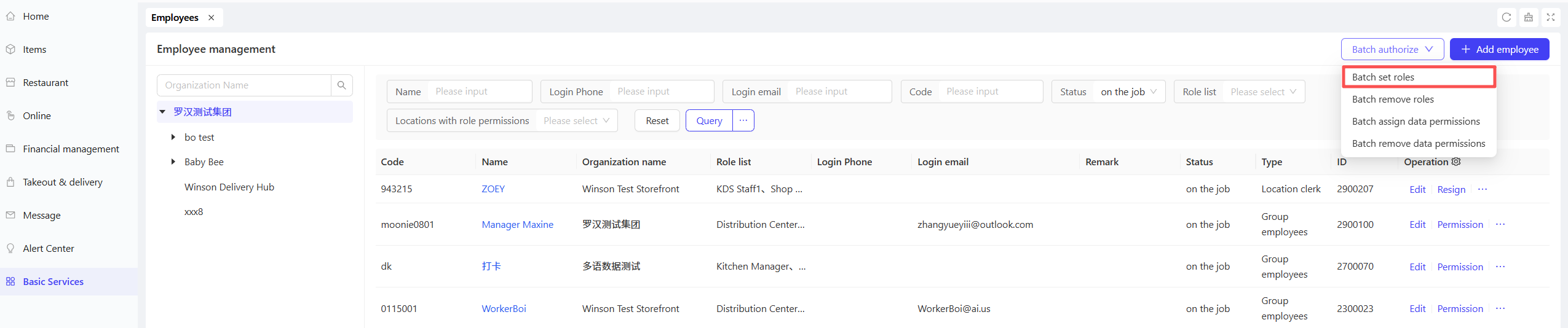Click the Name filter input field
The width and height of the screenshot is (1568, 328).
click(x=479, y=92)
